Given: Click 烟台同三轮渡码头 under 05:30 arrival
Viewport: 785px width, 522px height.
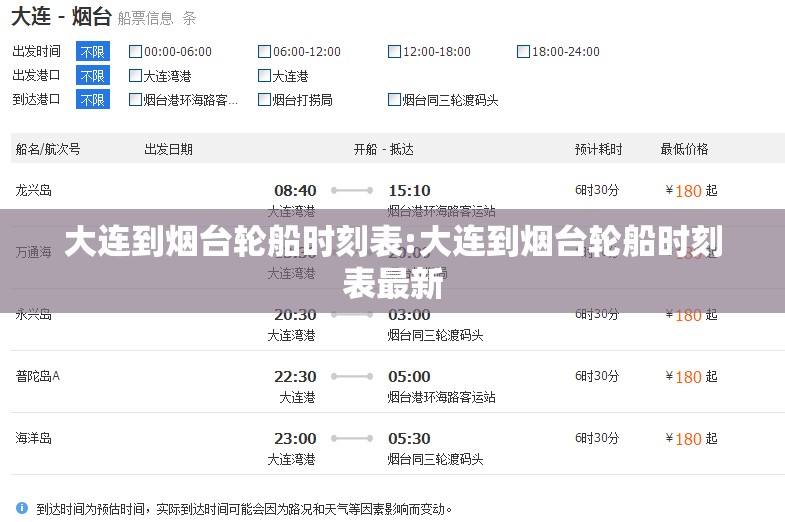Looking at the screenshot, I should click(x=436, y=459).
